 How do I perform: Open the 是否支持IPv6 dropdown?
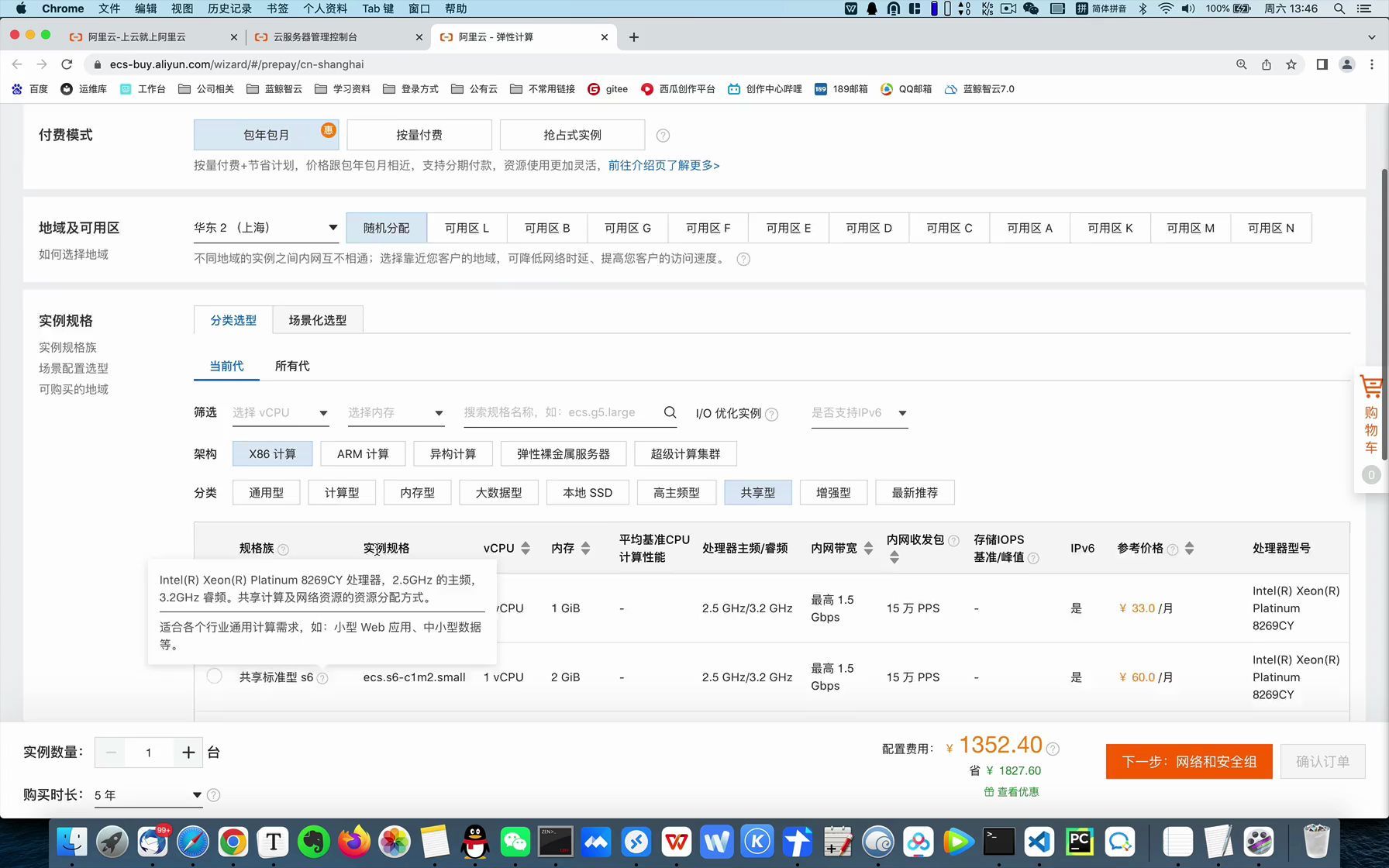coord(860,413)
